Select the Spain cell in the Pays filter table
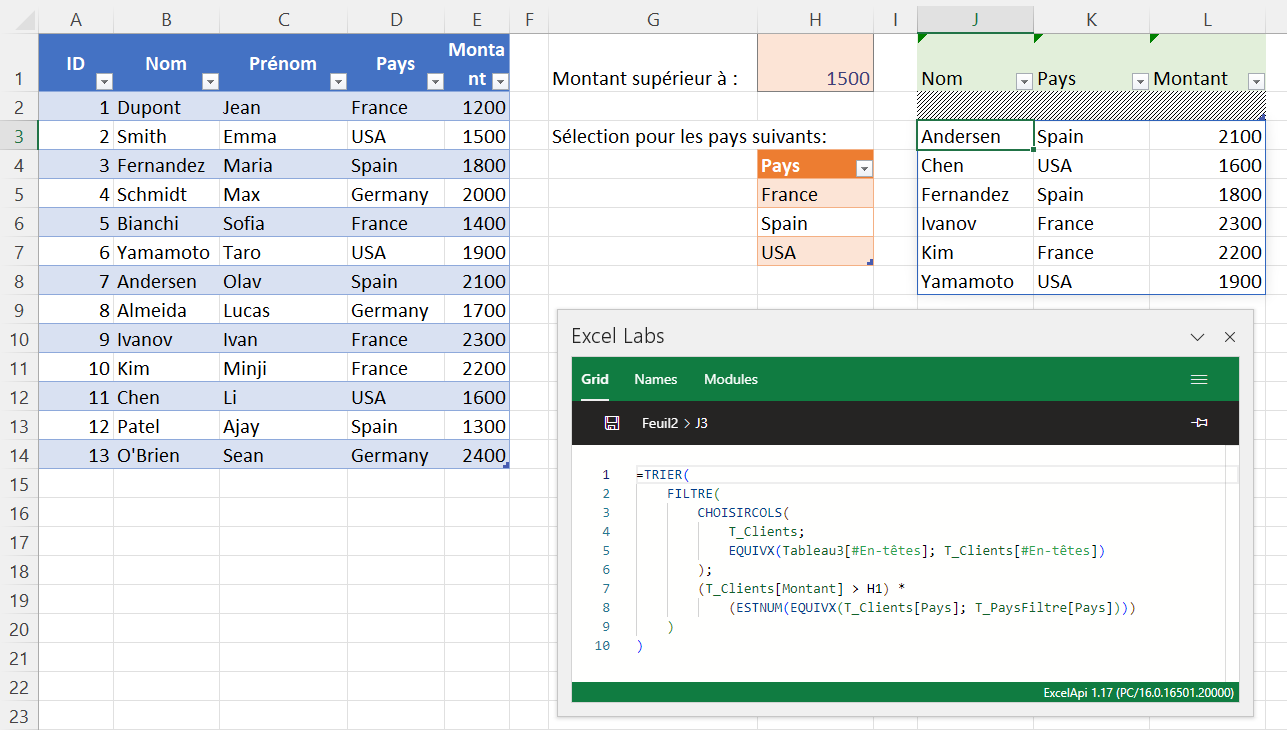This screenshot has width=1287, height=730. (x=815, y=223)
